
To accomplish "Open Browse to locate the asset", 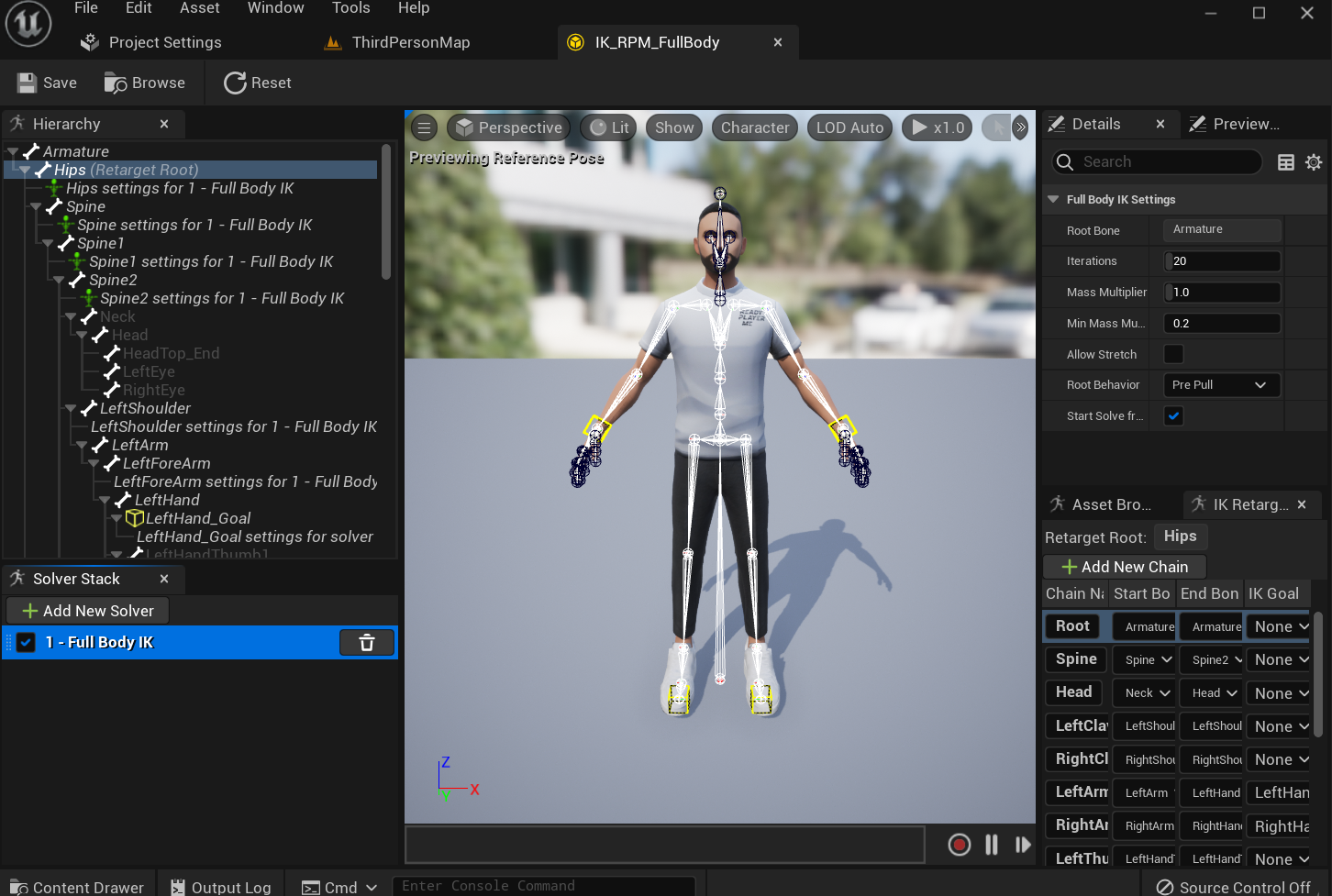I will click(x=144, y=83).
